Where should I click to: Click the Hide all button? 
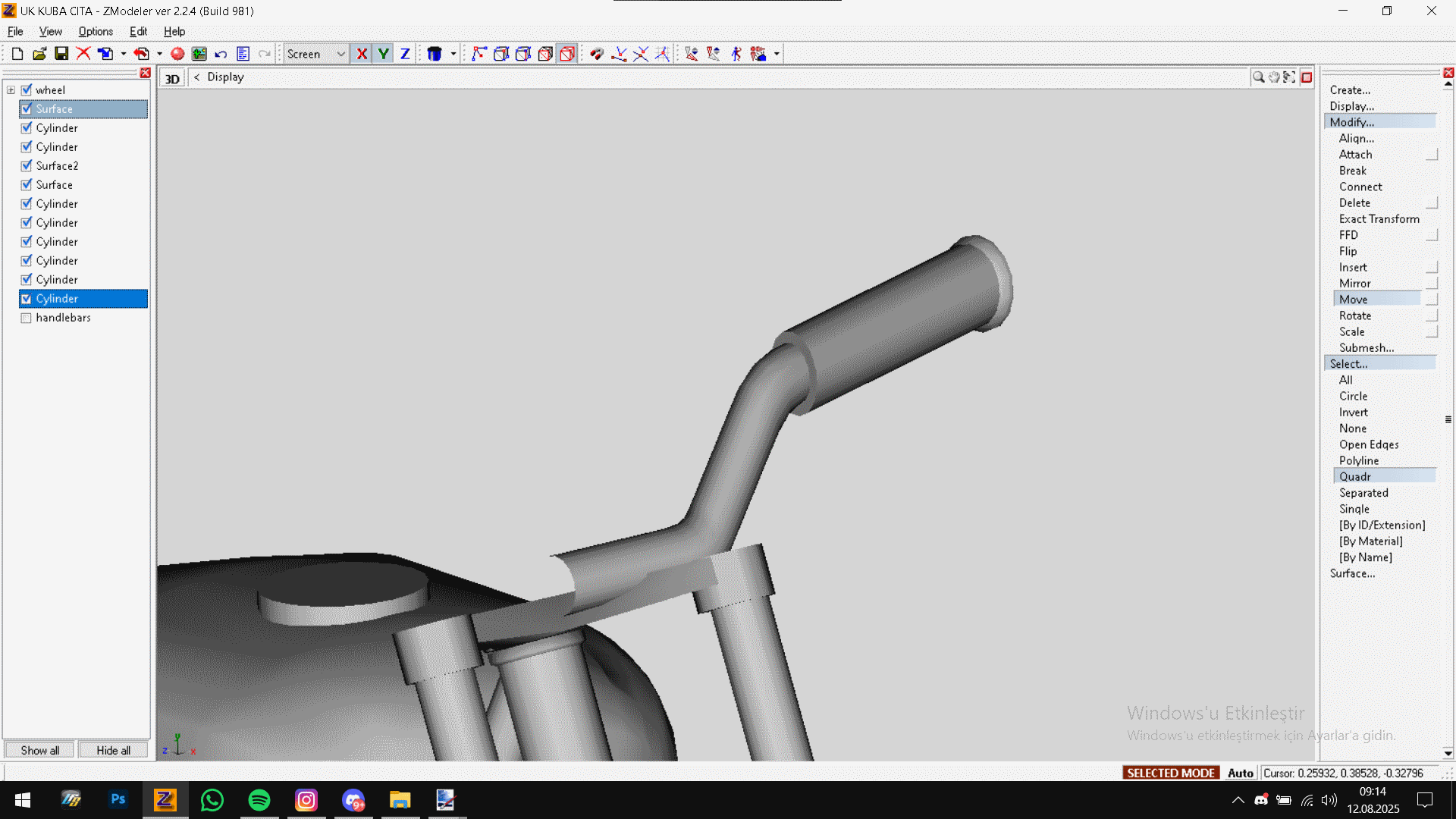113,751
